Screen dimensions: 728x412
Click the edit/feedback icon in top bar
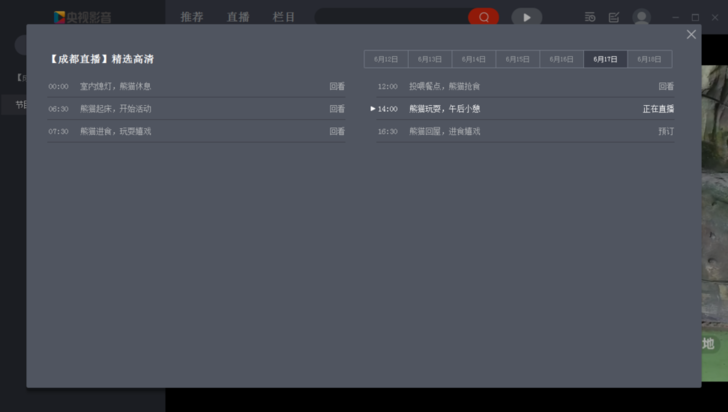(614, 17)
